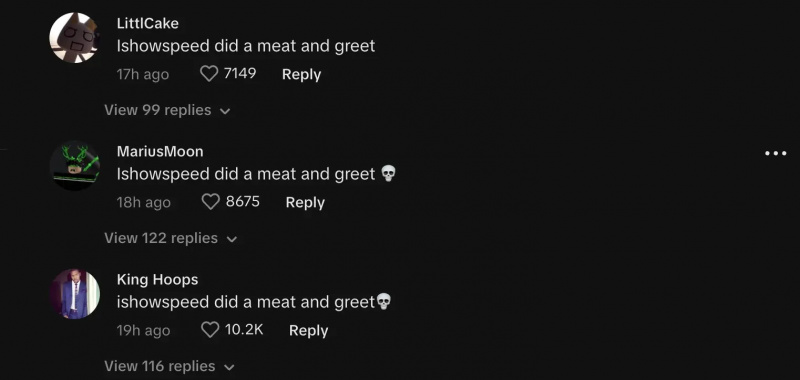Reply to MariusMoon's comment

pyautogui.click(x=305, y=202)
